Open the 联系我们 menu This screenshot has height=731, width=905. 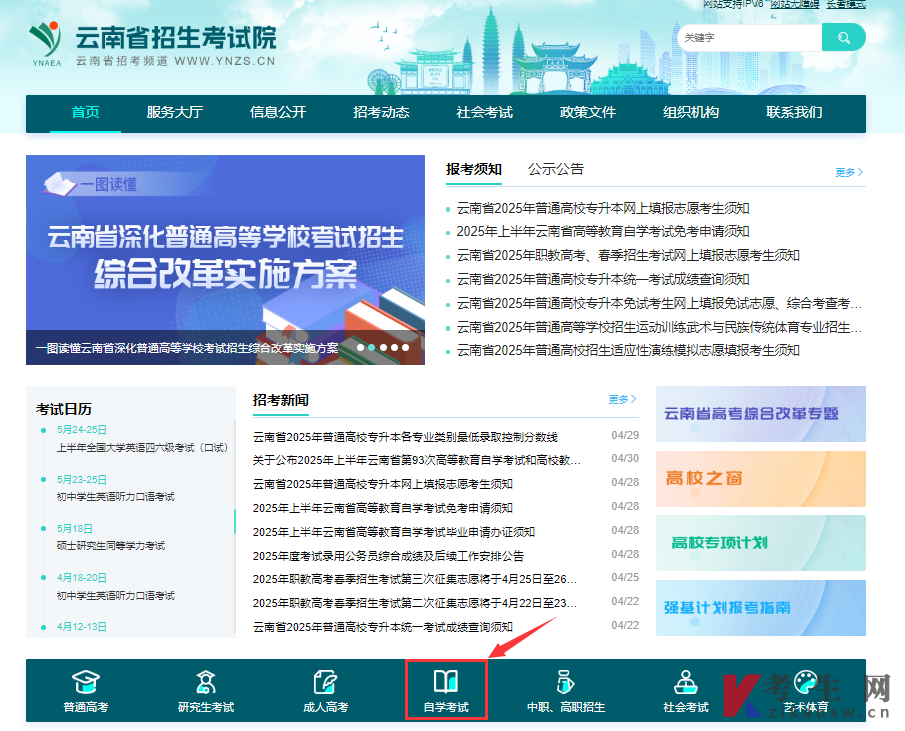tap(795, 112)
